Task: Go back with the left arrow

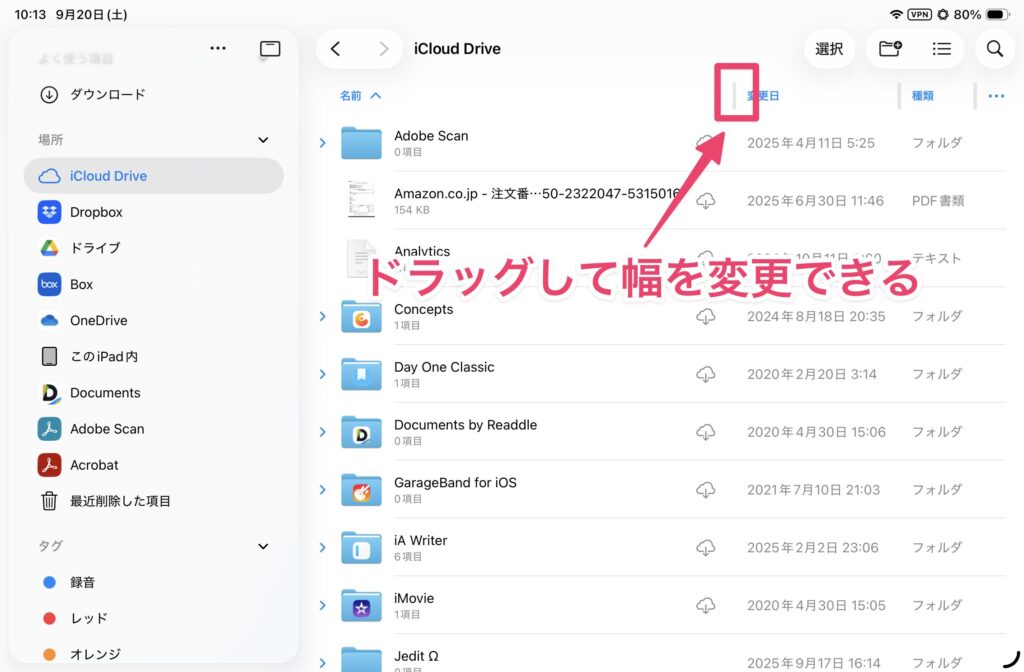Action: click(336, 49)
